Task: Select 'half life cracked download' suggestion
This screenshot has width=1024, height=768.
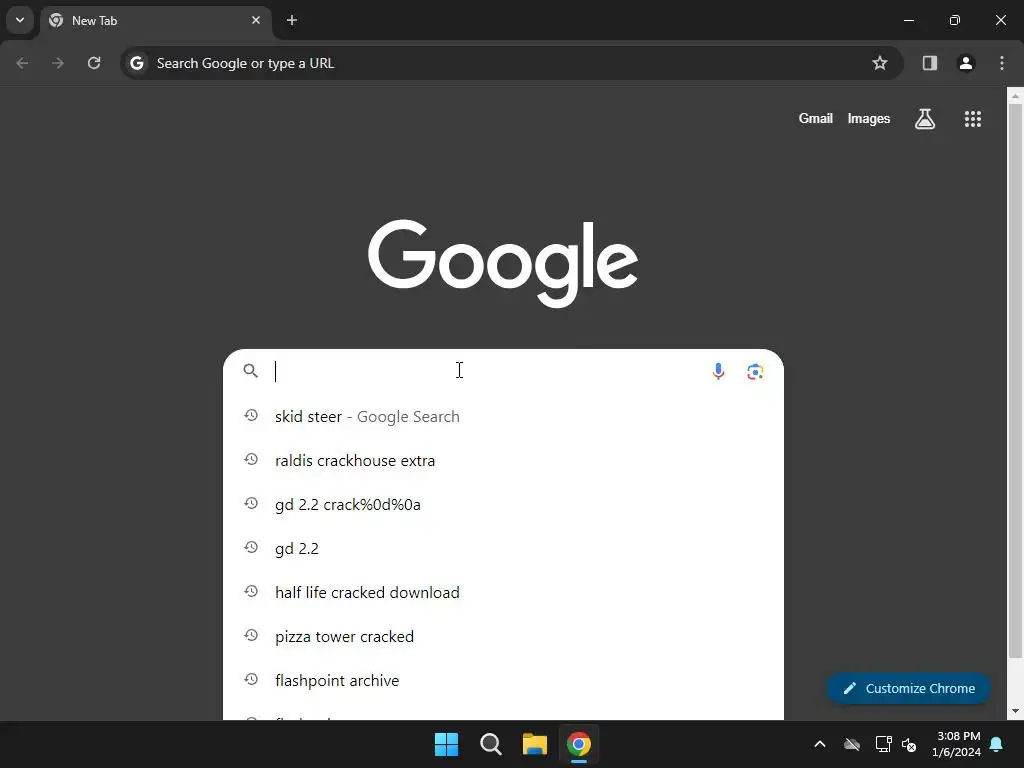Action: coord(503,592)
